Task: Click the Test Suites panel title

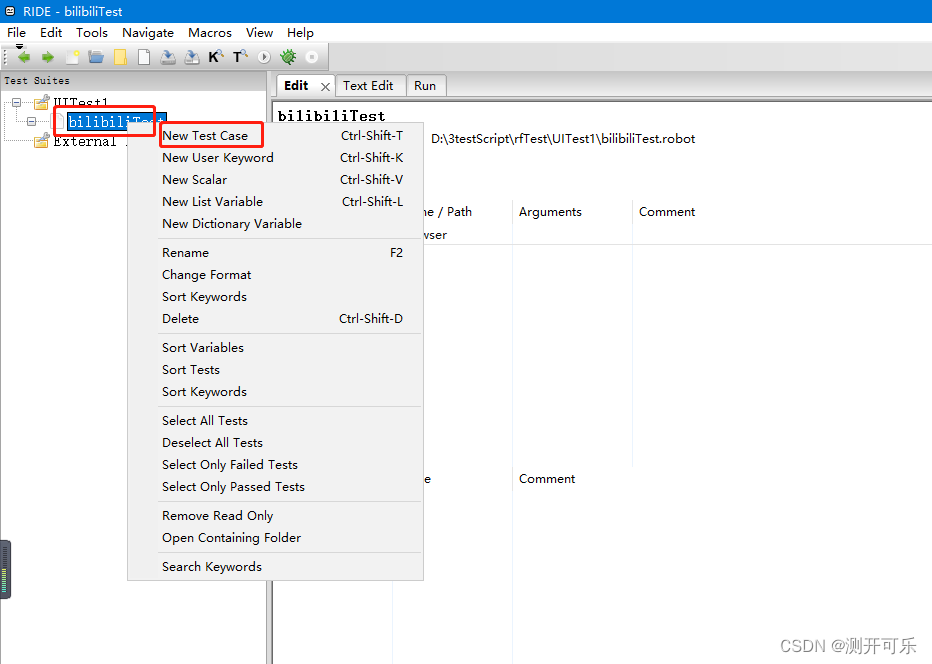Action: click(37, 81)
